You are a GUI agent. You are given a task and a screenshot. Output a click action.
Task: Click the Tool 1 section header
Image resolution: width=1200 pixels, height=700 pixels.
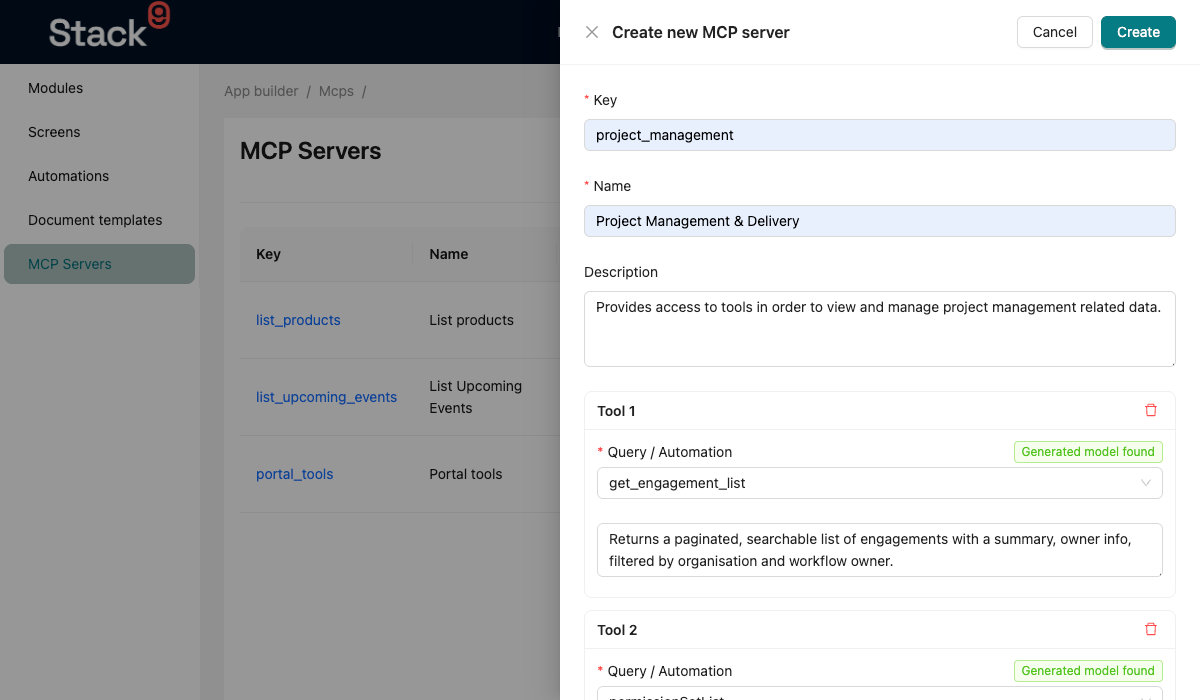[x=880, y=411]
